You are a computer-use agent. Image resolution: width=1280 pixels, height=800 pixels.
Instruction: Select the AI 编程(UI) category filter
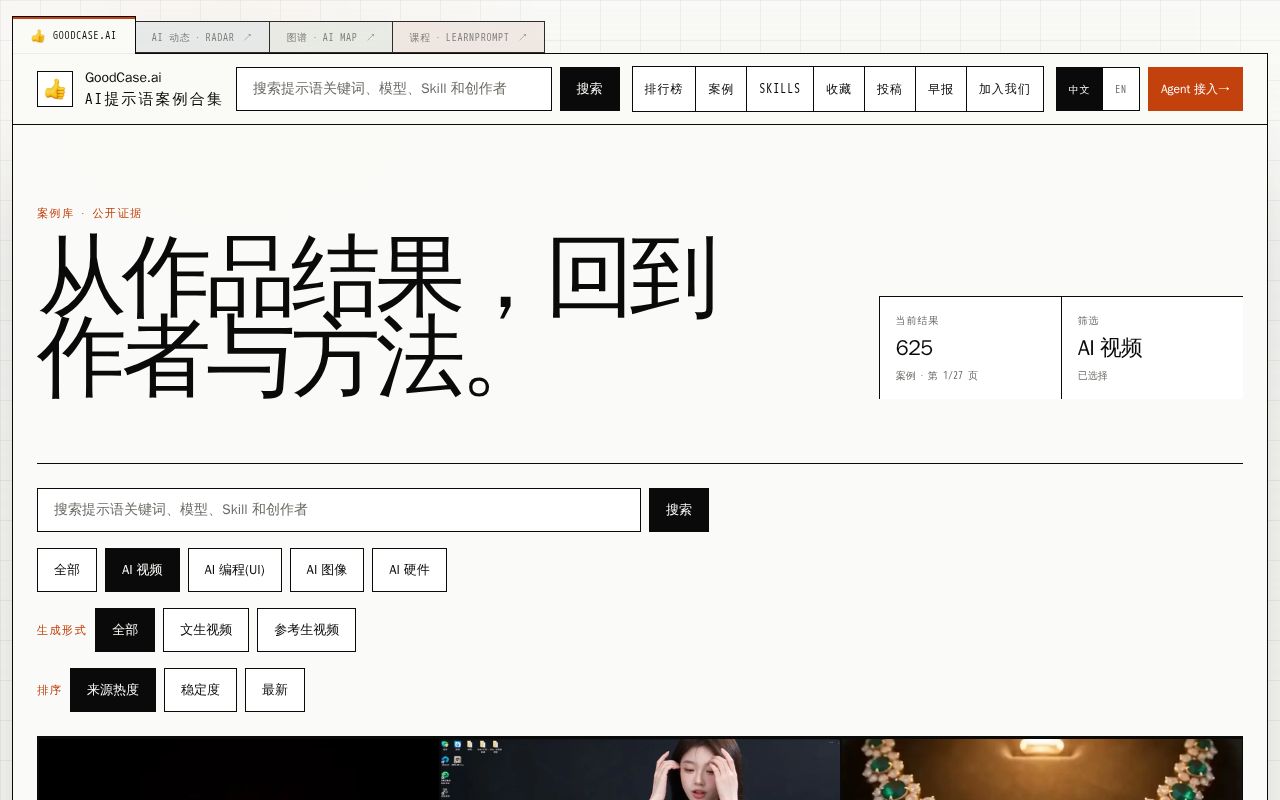click(x=235, y=570)
